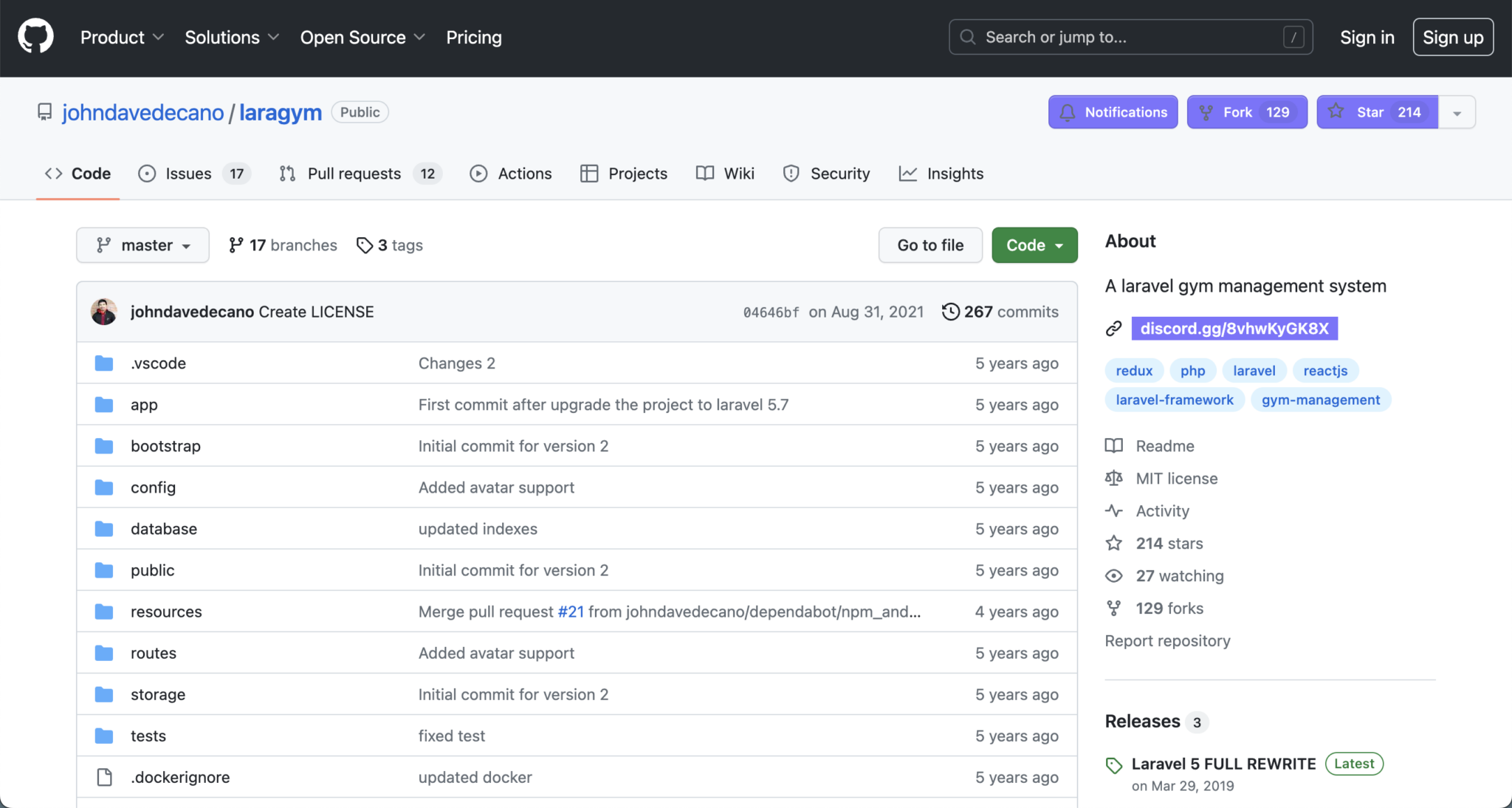Click the app folder icon
This screenshot has height=808, width=1512.
[x=104, y=404]
